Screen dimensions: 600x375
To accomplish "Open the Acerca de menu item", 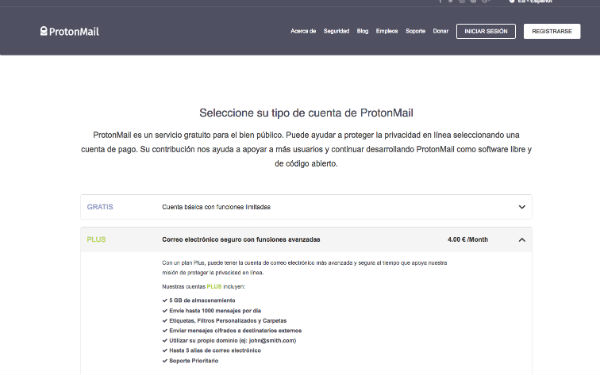I will pos(303,31).
